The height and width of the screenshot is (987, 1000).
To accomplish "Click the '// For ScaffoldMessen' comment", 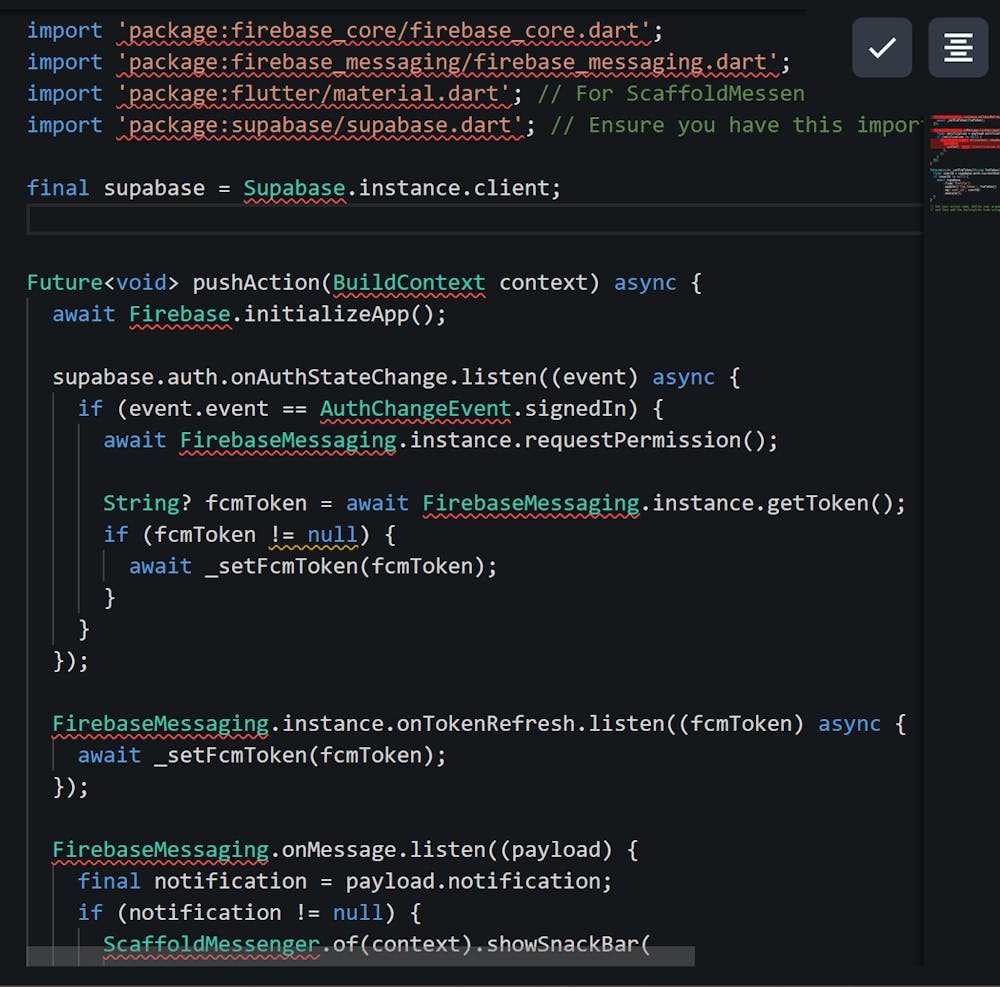I will click(671, 94).
